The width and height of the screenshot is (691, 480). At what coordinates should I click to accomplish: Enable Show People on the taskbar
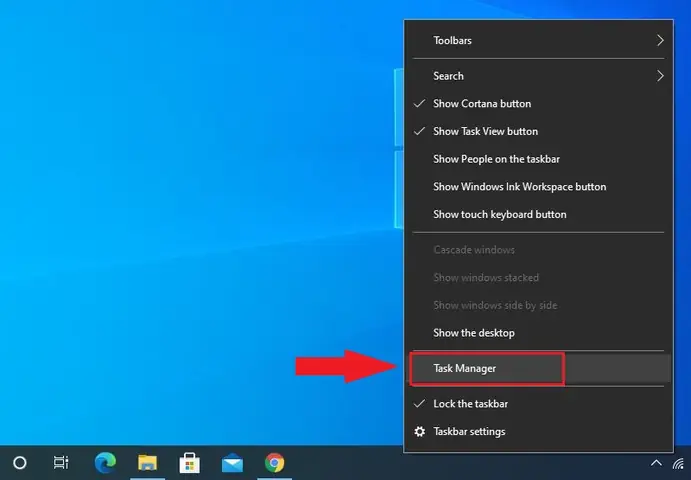539,159
